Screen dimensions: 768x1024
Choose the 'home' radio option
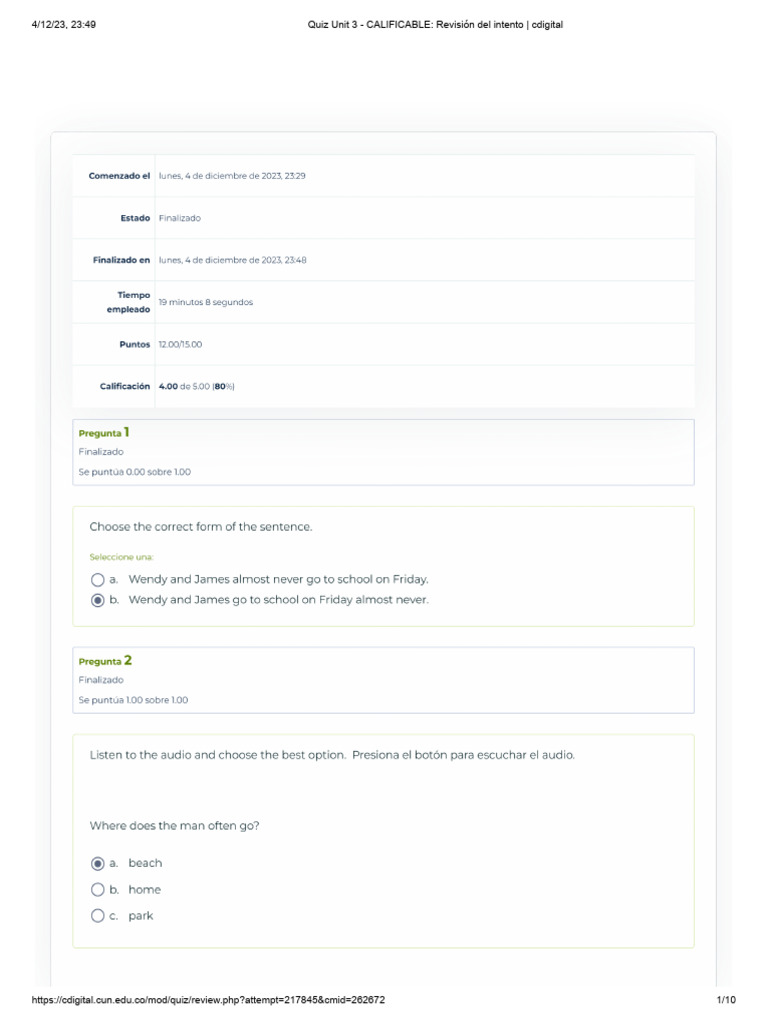pos(97,889)
